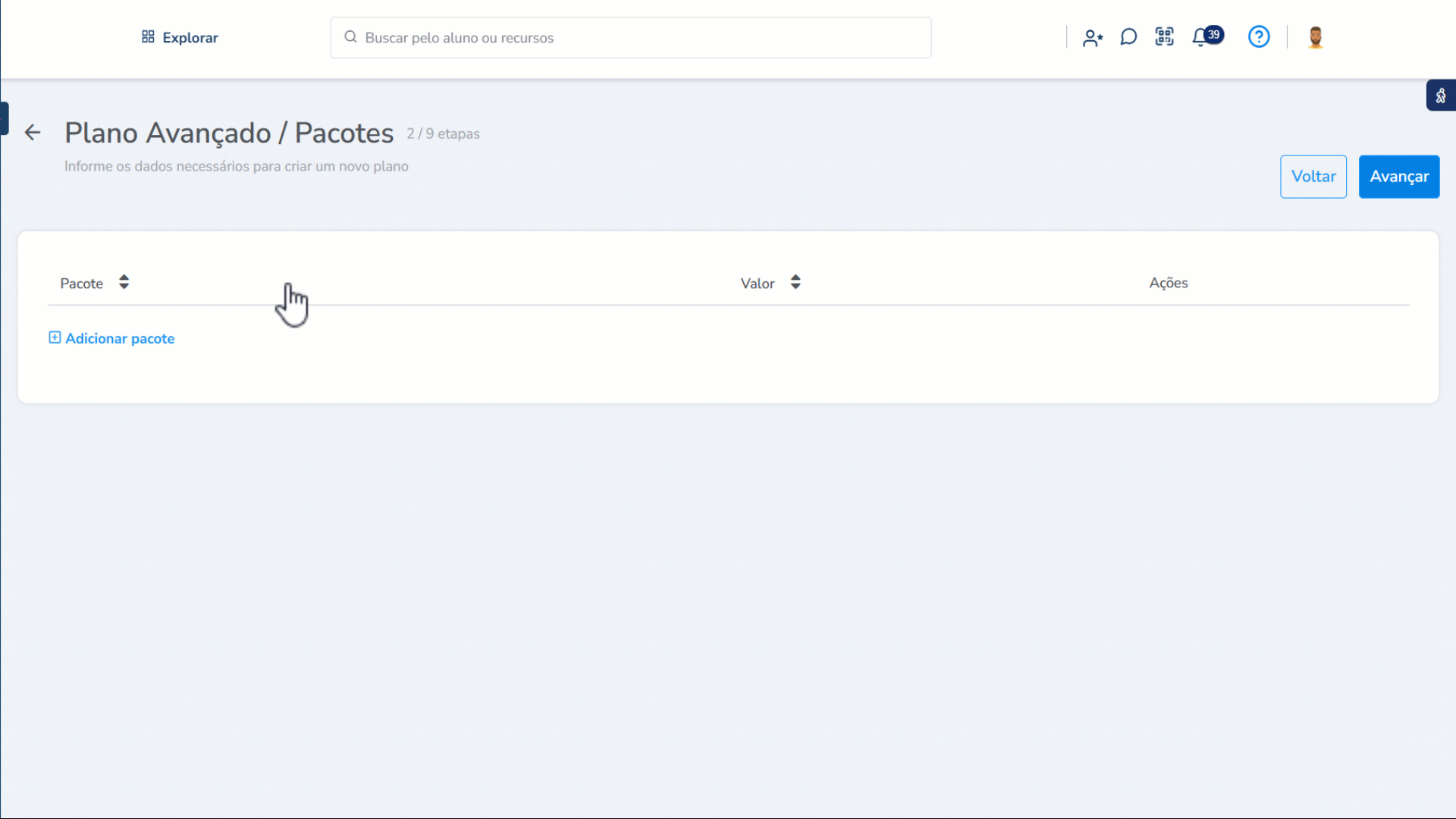
Task: Open the QR code scanner icon
Action: 1164,36
